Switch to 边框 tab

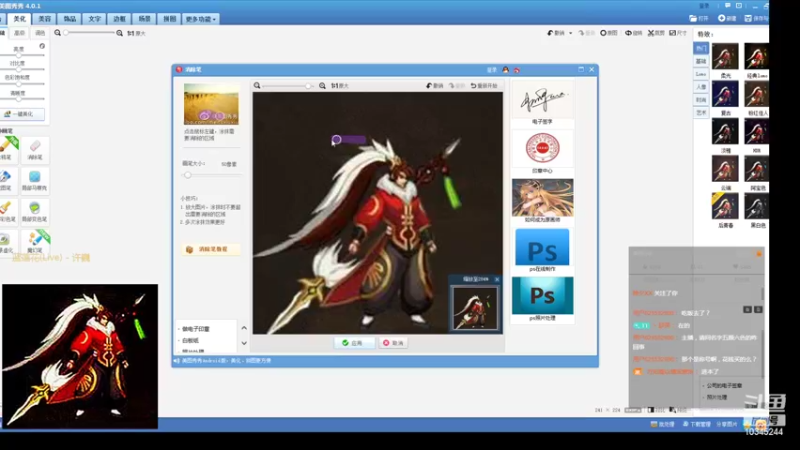coord(119,19)
